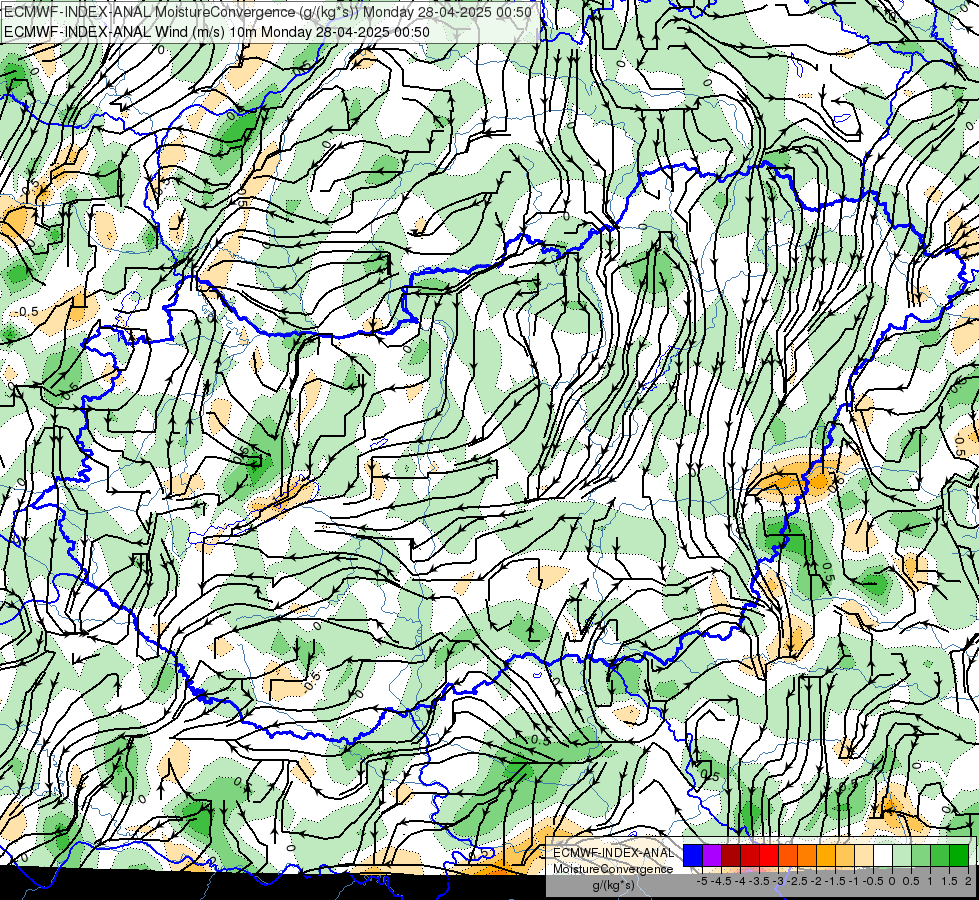Pick the bright red swatch between -3.5 and -3
The image size is (979, 900).
click(x=769, y=855)
